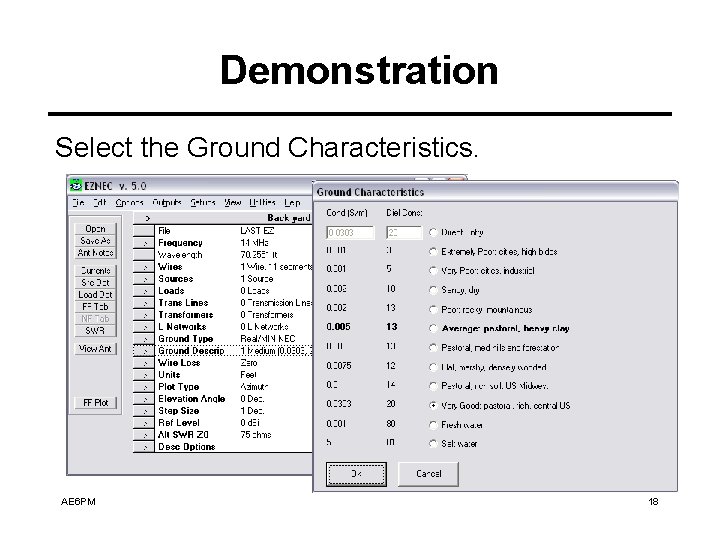The height and width of the screenshot is (540, 720).
Task: Click the selector button beside Loads row
Action: 144,291
